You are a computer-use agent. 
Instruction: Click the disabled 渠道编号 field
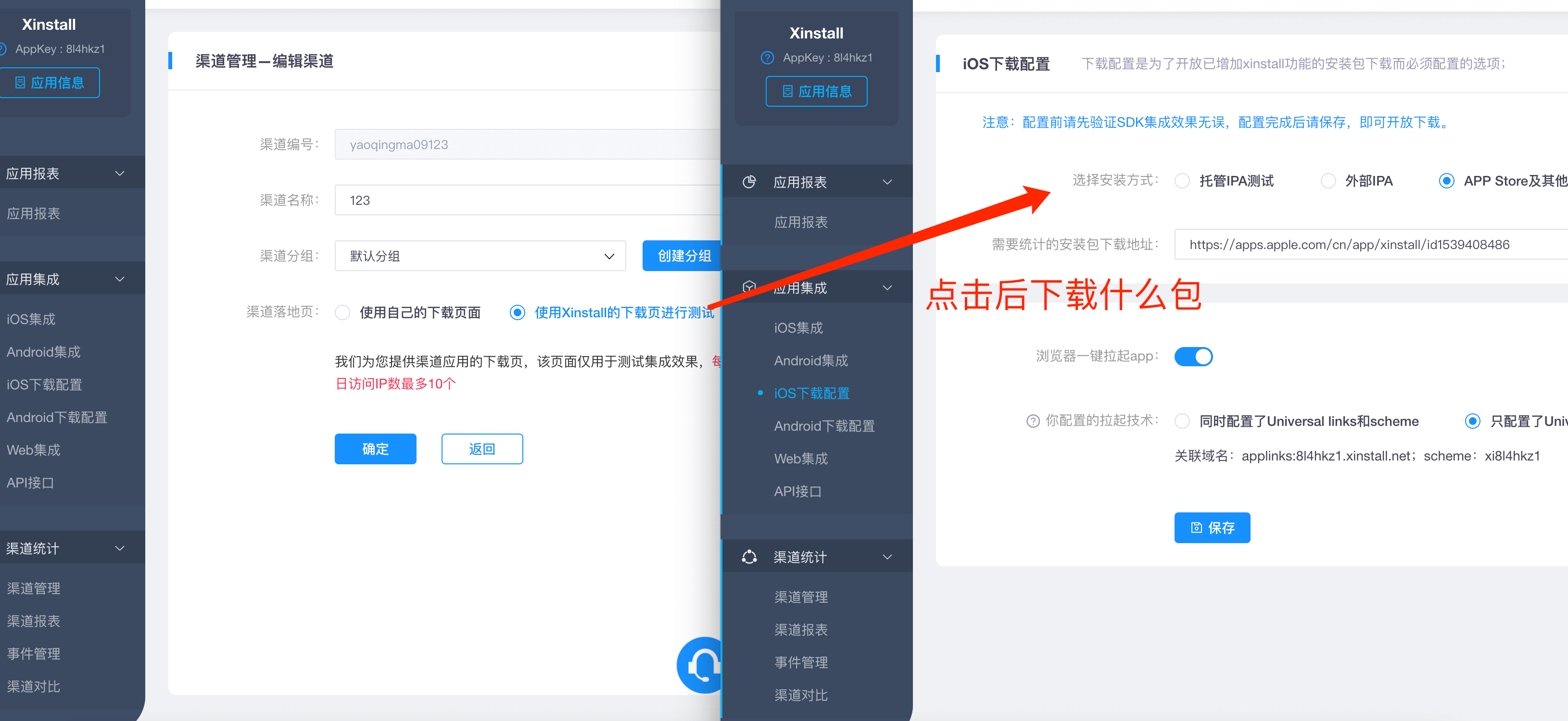(528, 144)
